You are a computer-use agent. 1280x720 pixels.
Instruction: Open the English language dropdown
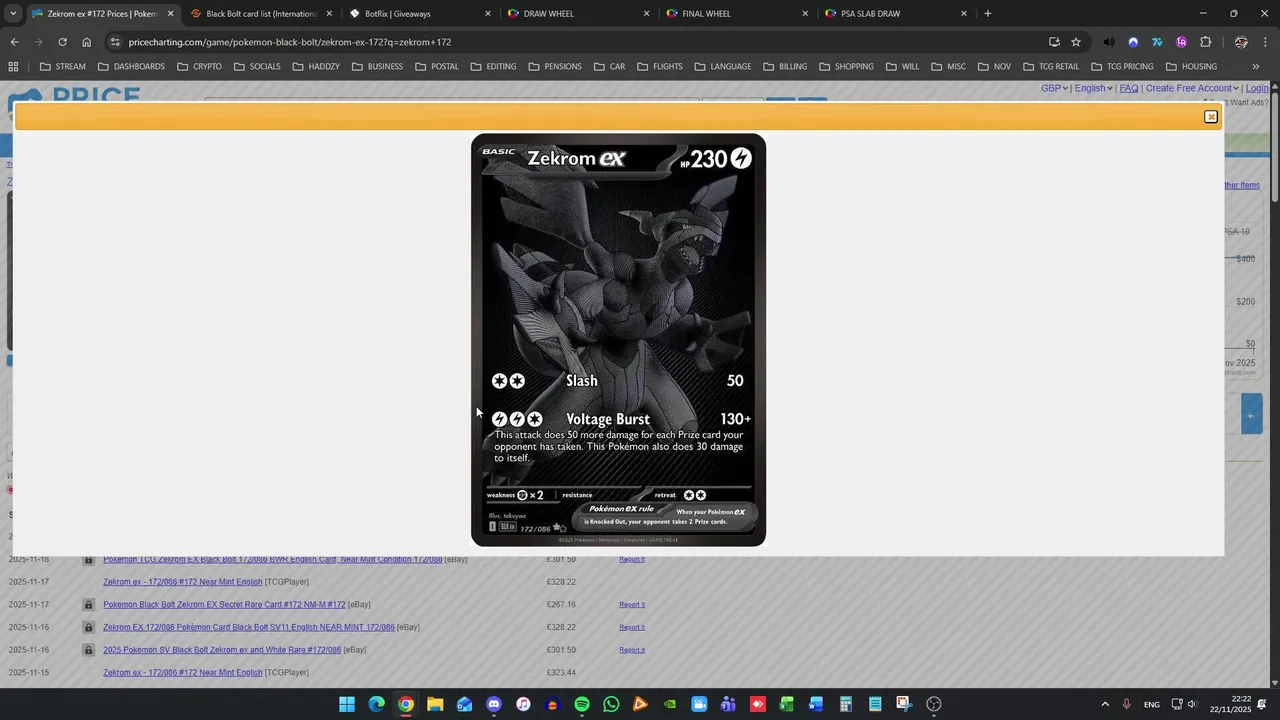coord(1093,88)
